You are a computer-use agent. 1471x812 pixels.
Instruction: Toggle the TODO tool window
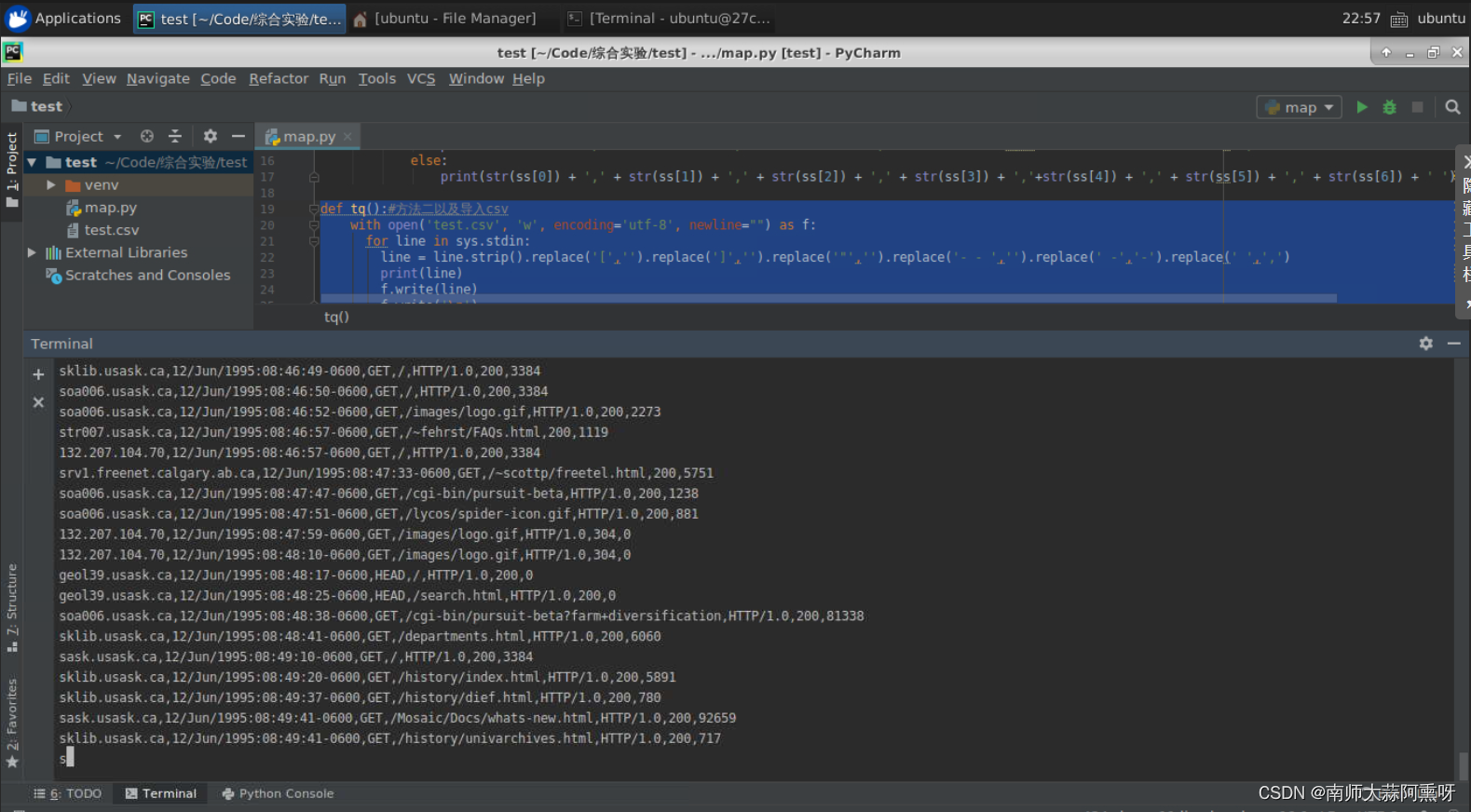coord(68,793)
